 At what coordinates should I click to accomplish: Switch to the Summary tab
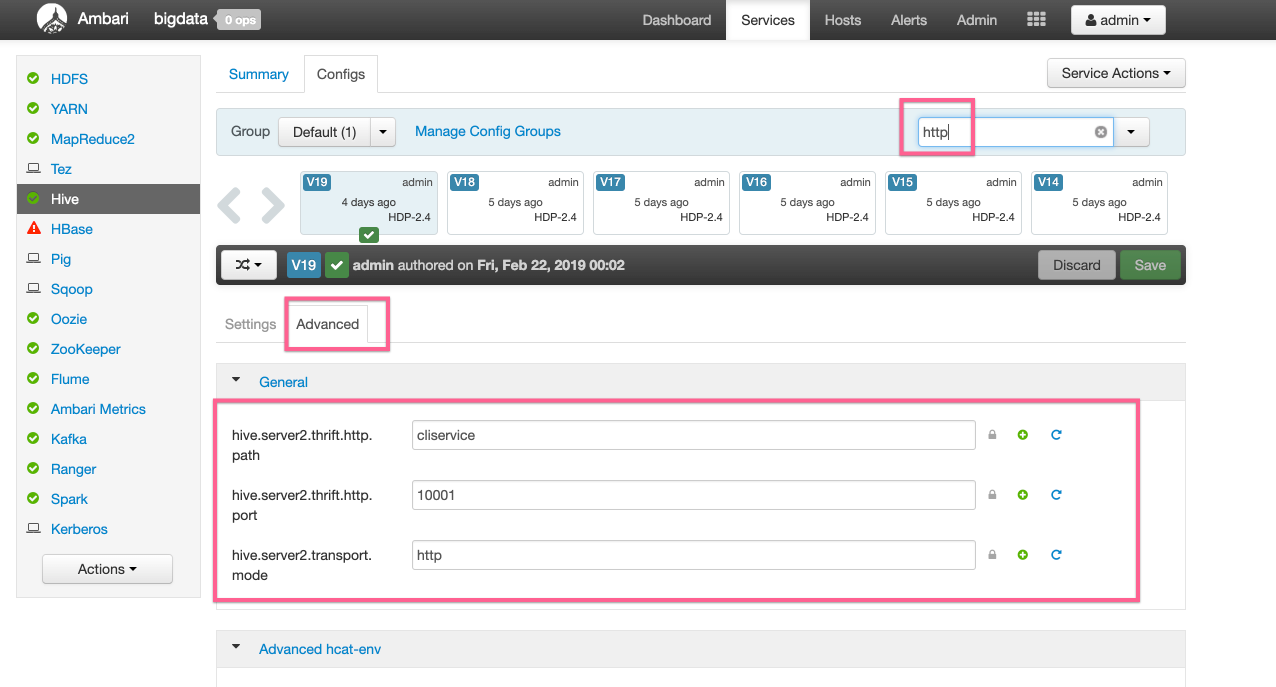(258, 74)
